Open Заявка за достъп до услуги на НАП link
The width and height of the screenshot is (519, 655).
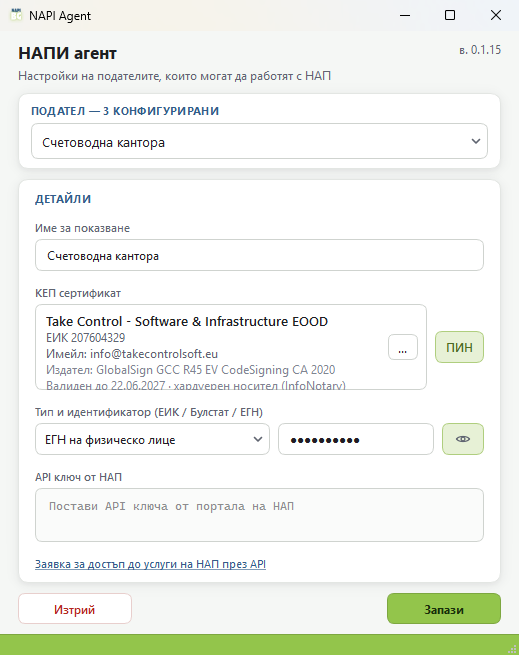tap(150, 564)
